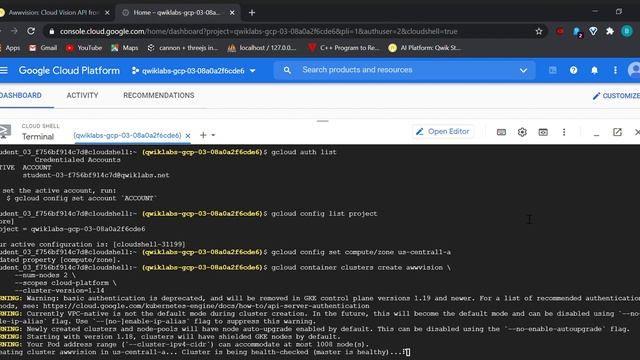640x360 pixels.
Task: Open the Chrome extensions puzzle icon
Action: point(610,31)
